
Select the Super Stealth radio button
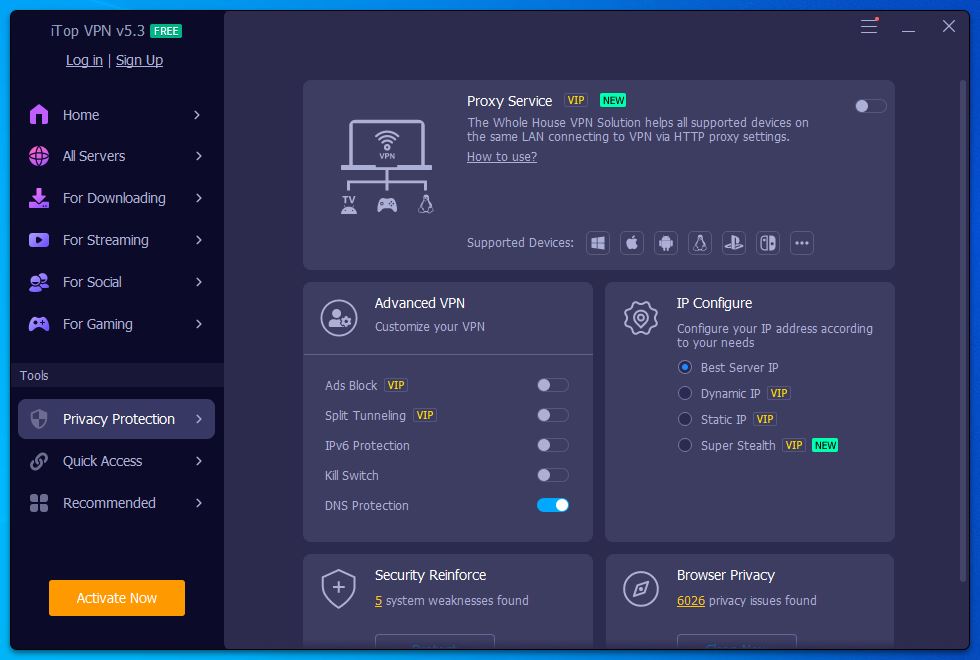click(685, 445)
